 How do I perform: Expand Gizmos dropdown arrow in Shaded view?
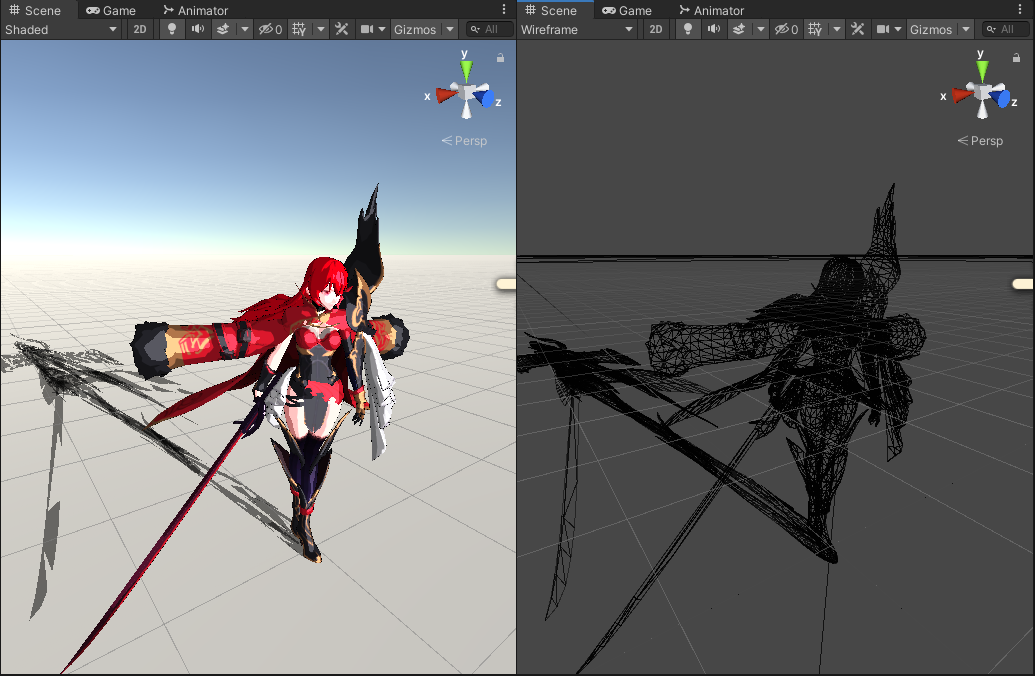pos(450,29)
